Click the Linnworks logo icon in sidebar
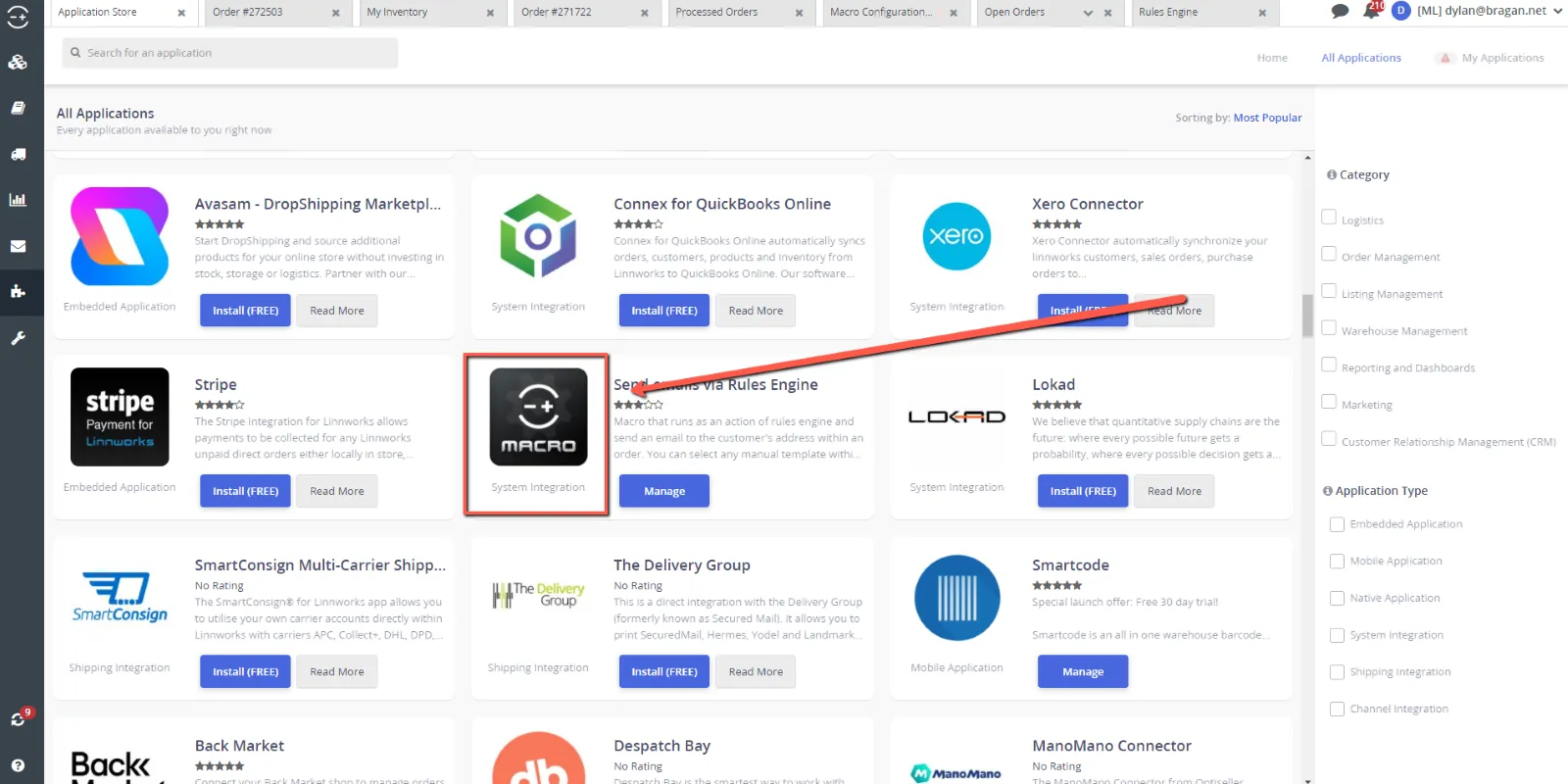1568x784 pixels. click(18, 17)
